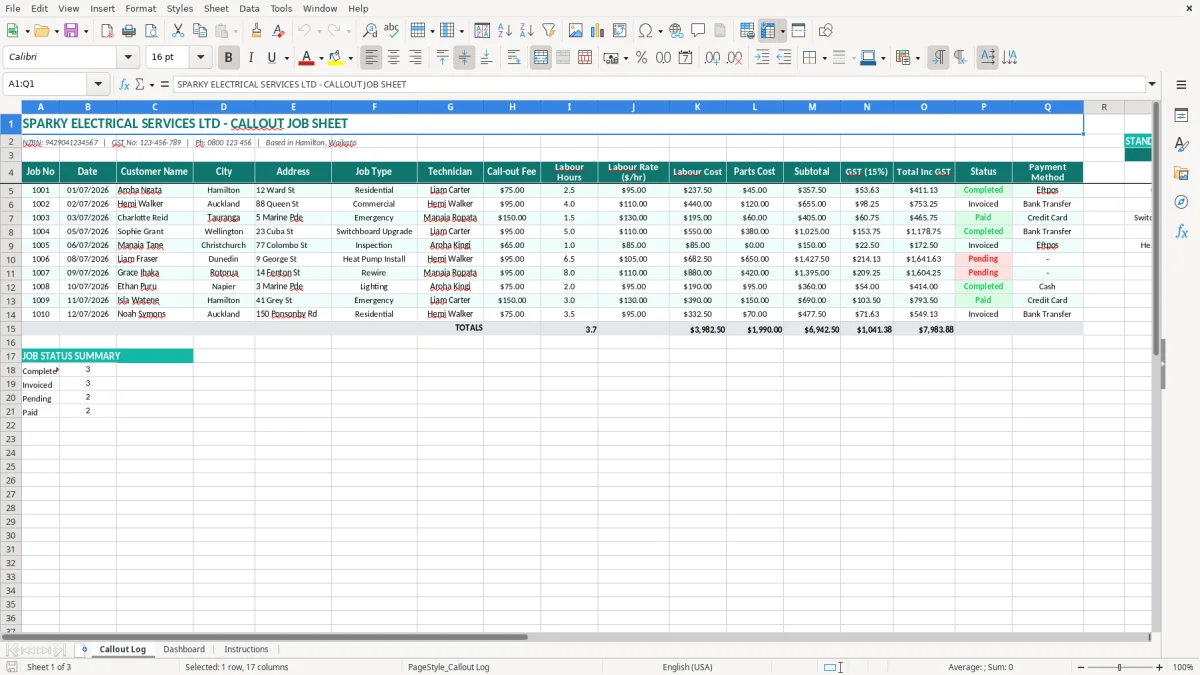Toggle Align Left
The image size is (1200, 675).
(371, 58)
